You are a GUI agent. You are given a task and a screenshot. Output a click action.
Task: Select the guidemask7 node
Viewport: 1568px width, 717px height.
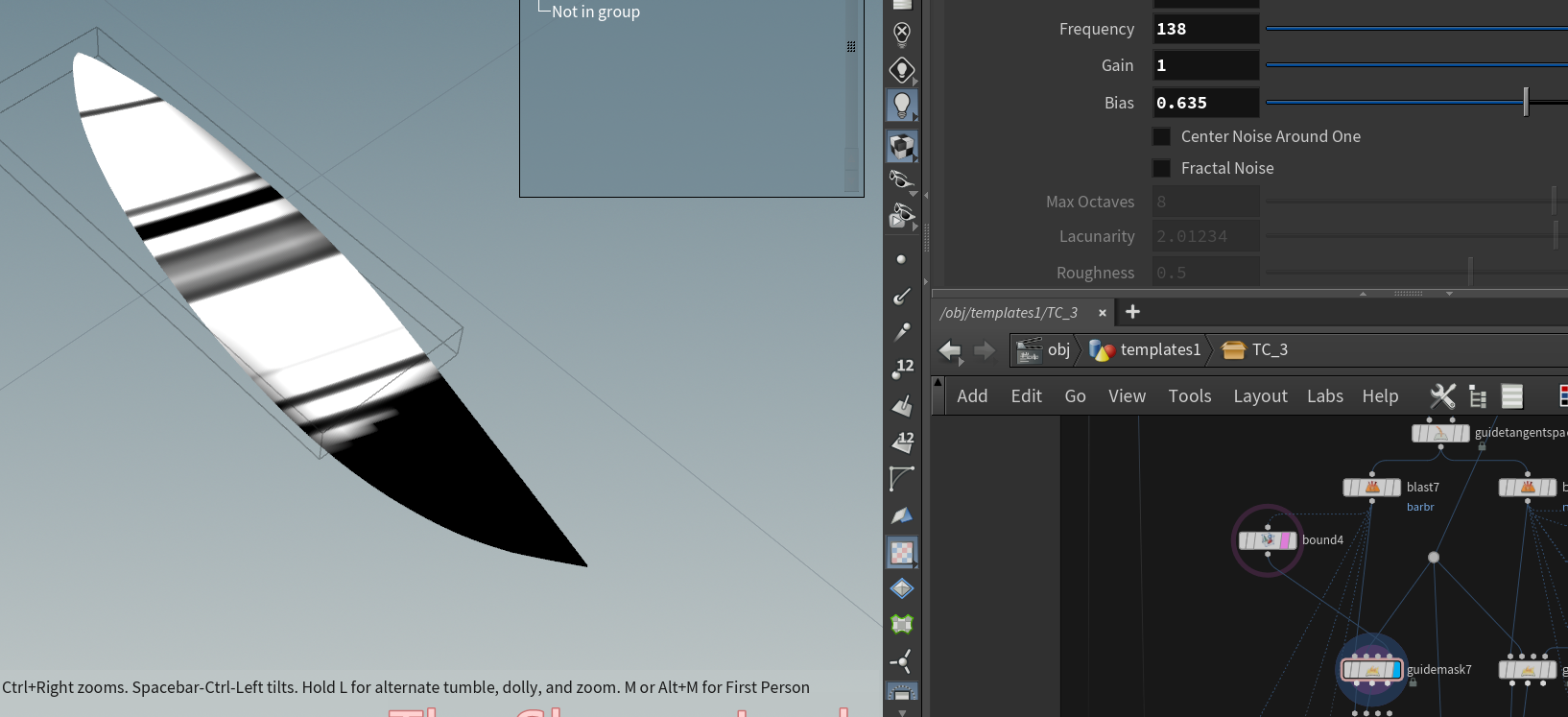tap(1371, 670)
